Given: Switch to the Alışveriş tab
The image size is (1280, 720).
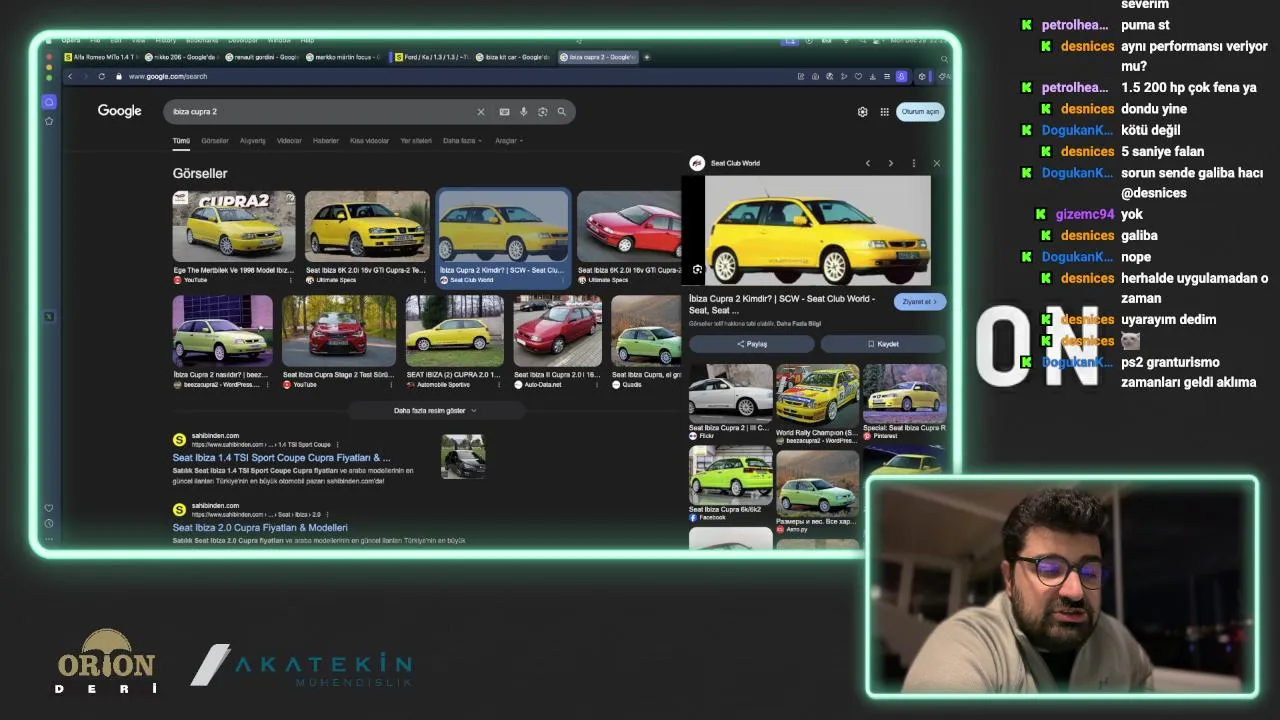Looking at the screenshot, I should [253, 141].
